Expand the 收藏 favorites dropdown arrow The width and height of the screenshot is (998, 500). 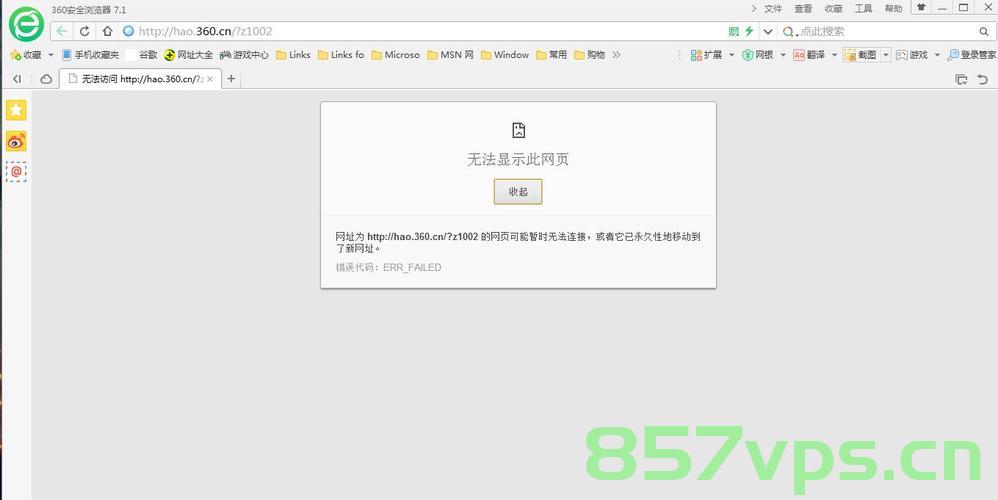(x=51, y=55)
